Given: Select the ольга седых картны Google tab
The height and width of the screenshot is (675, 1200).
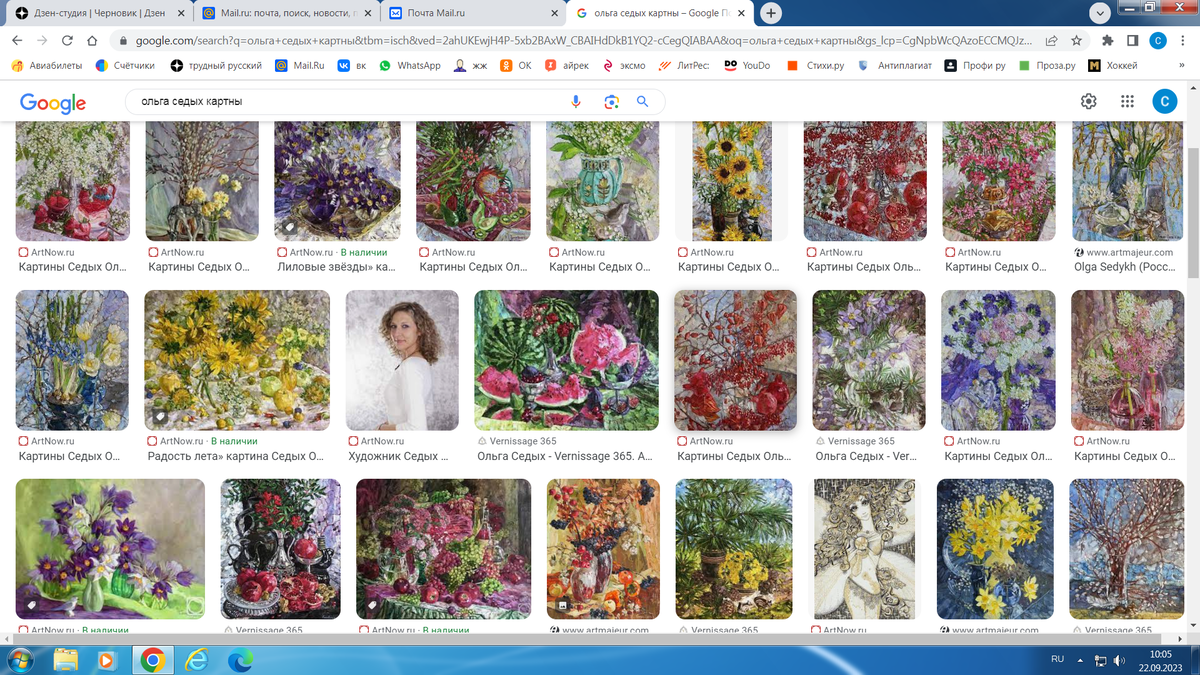Looking at the screenshot, I should (x=660, y=14).
